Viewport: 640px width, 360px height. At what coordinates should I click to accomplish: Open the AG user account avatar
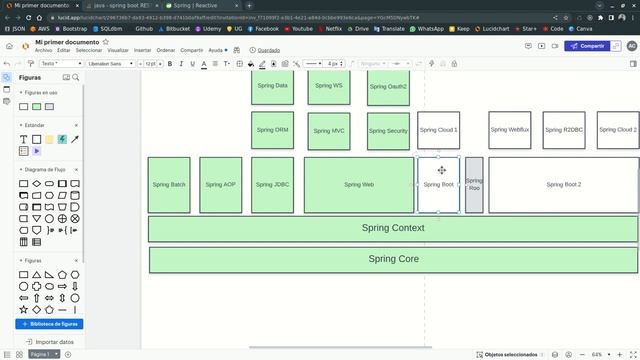coord(631,46)
